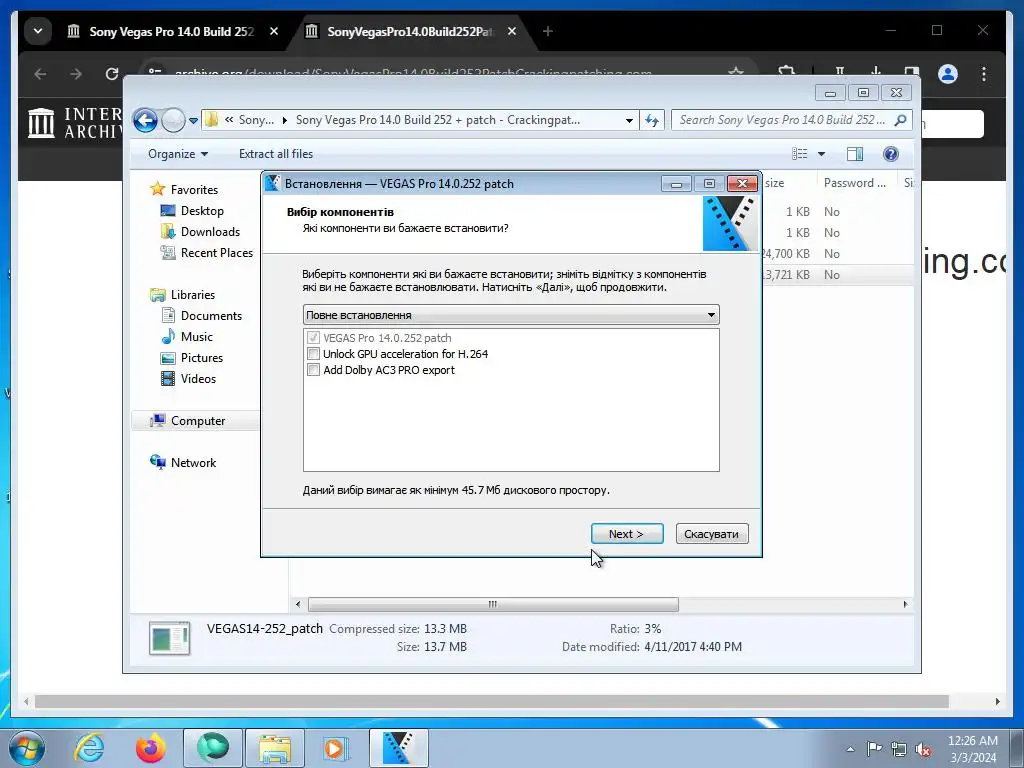Image resolution: width=1024 pixels, height=768 pixels.
Task: Open the Windows Start button
Action: click(x=25, y=748)
